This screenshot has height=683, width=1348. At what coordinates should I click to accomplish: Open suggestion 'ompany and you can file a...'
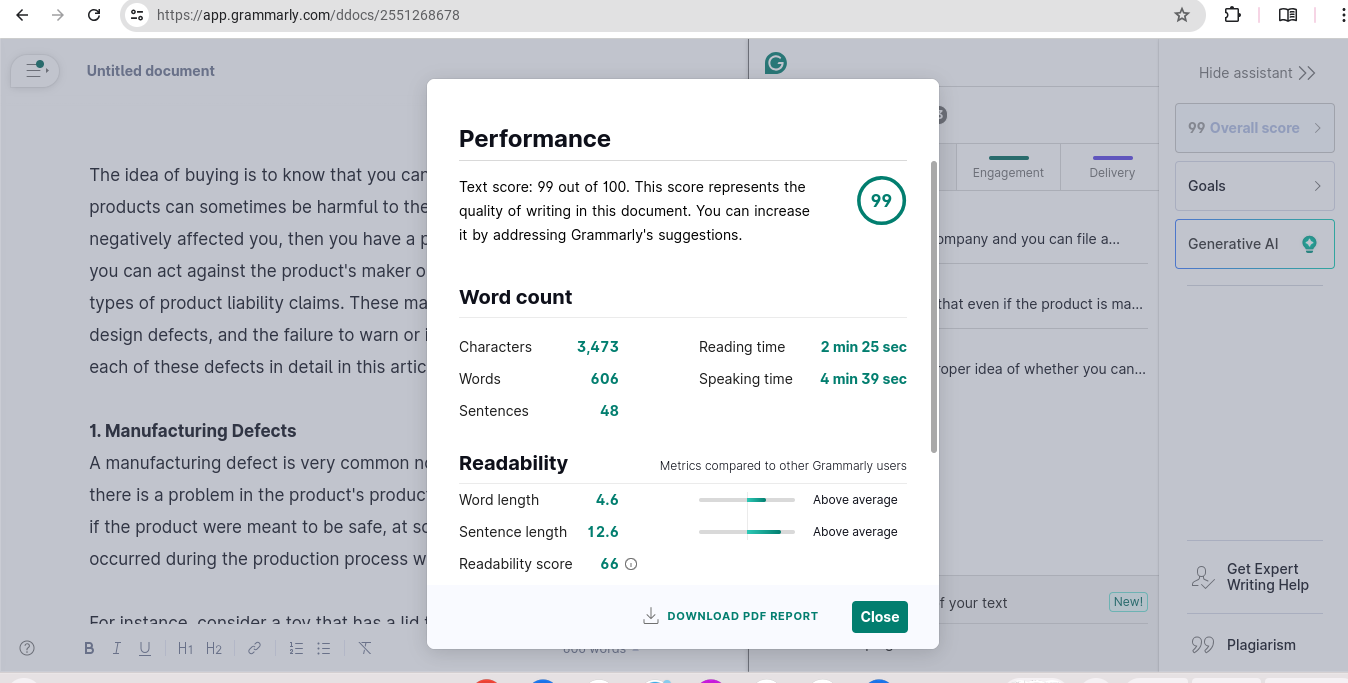1029,239
